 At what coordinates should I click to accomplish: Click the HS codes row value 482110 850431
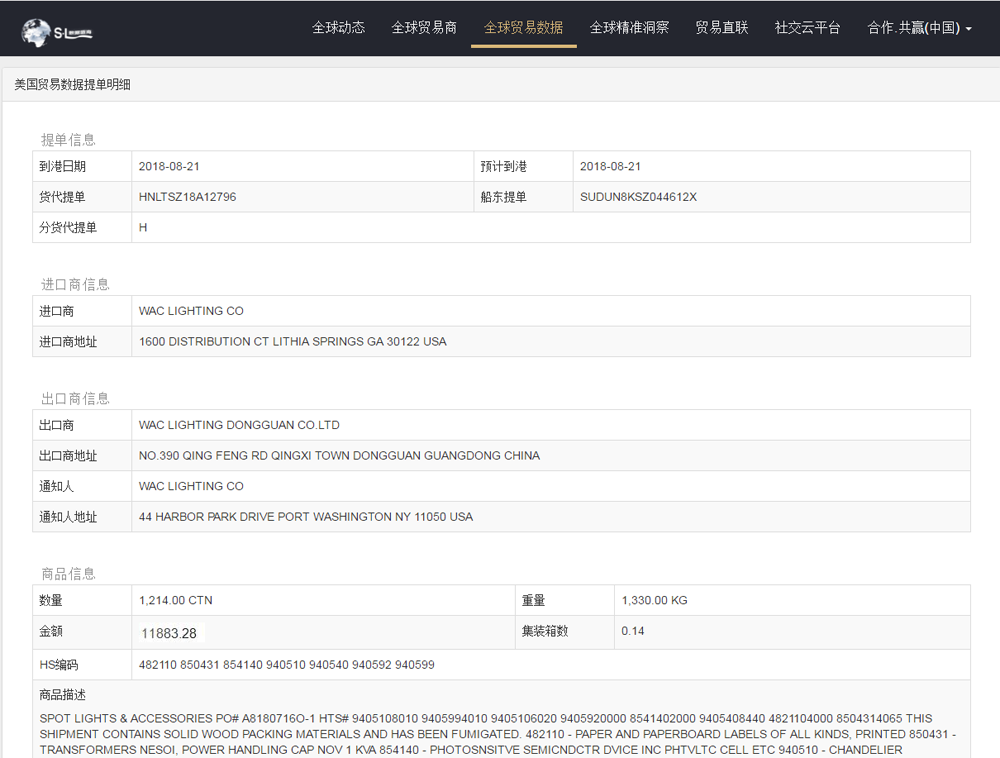(286, 665)
